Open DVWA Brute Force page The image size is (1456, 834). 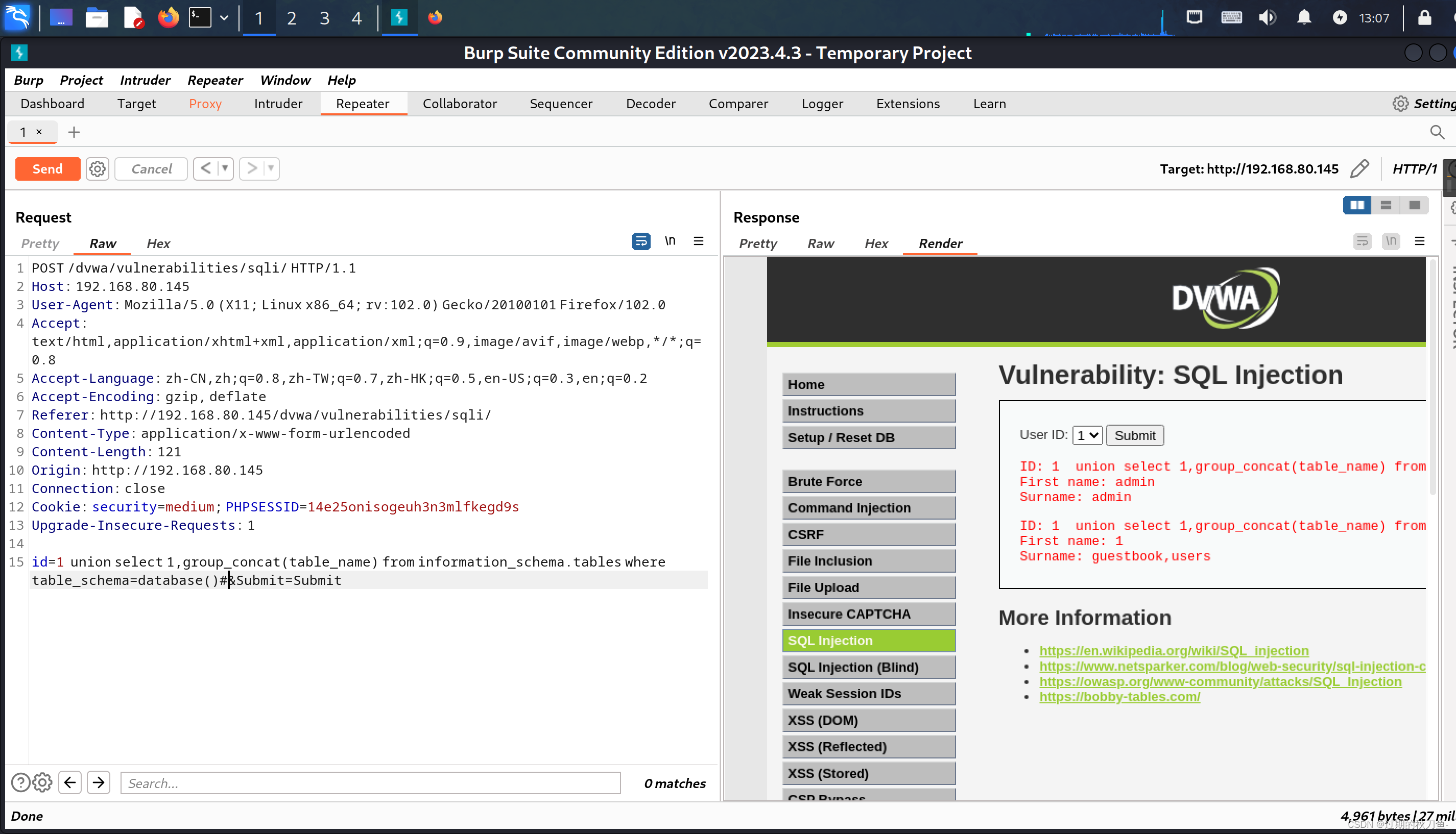click(869, 481)
